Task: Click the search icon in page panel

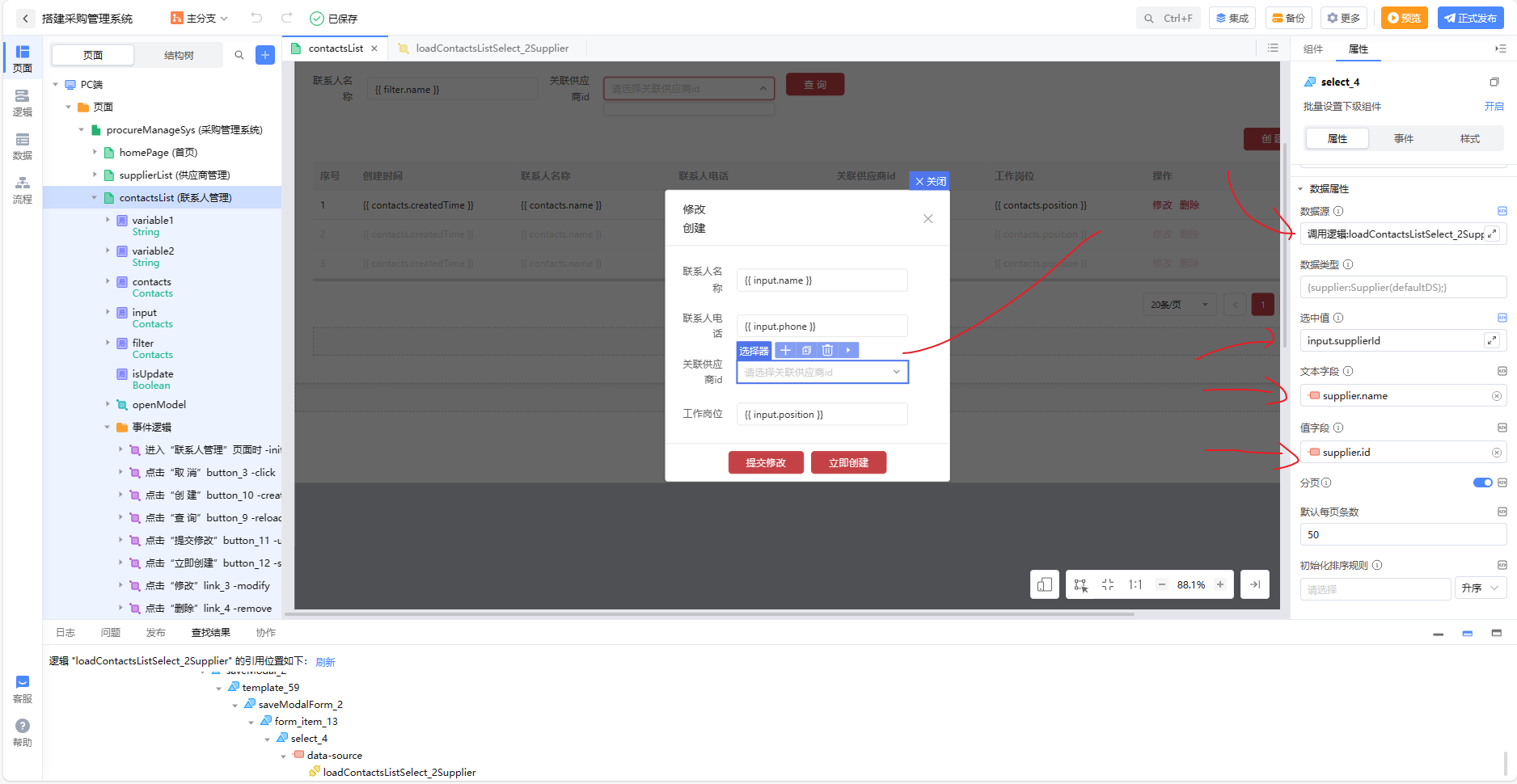Action: click(239, 55)
